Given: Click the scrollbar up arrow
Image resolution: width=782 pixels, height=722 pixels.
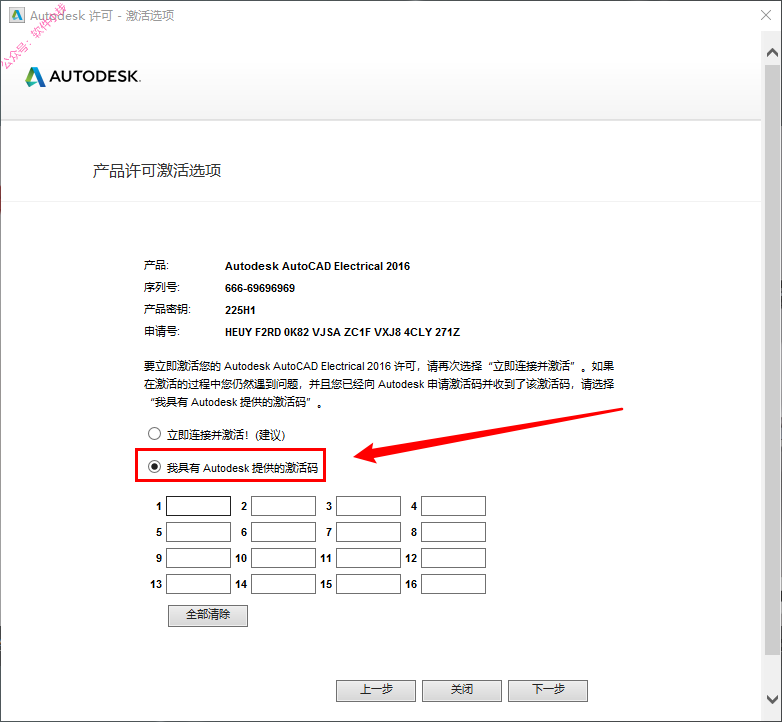Looking at the screenshot, I should [772, 52].
